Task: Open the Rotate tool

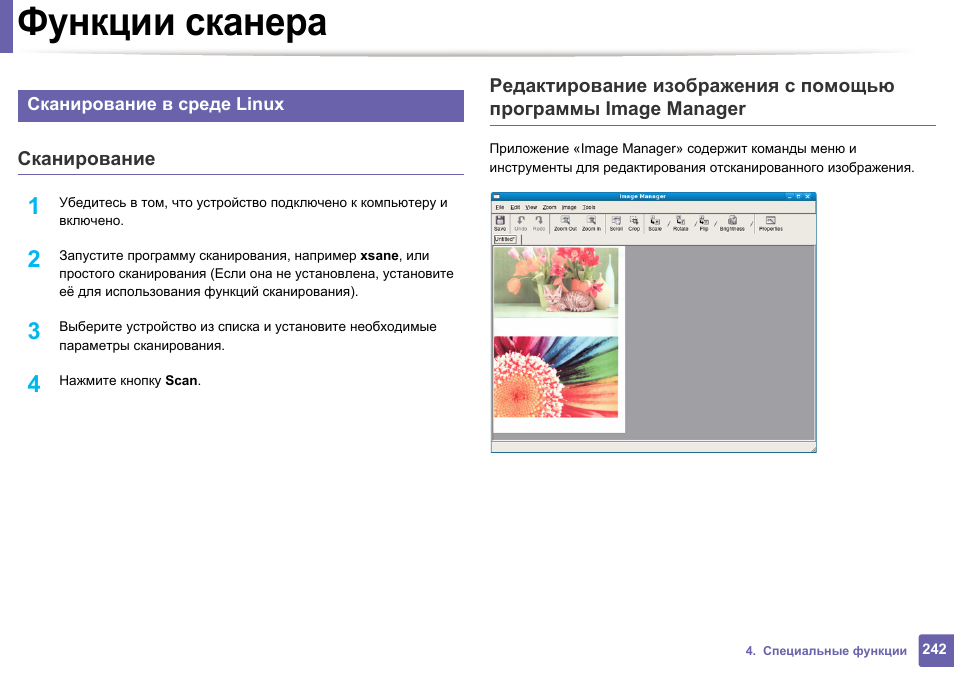Action: pos(680,223)
